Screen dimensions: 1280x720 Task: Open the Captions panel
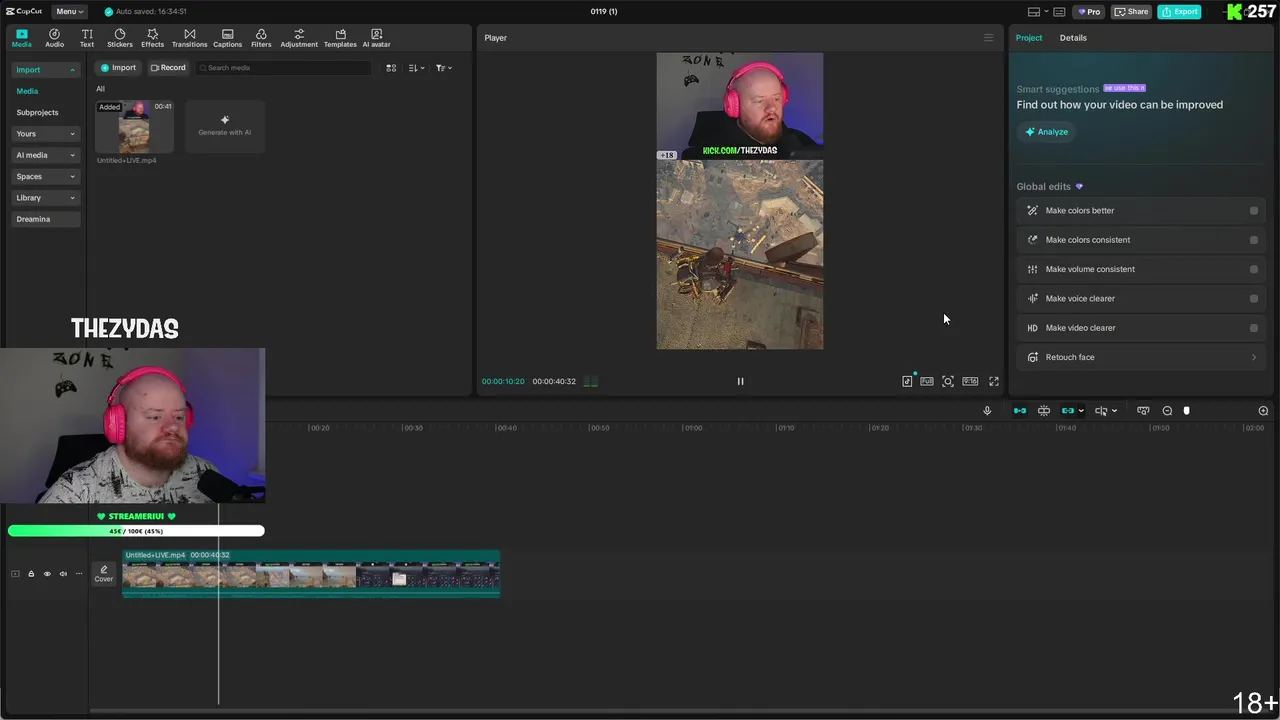pos(227,38)
